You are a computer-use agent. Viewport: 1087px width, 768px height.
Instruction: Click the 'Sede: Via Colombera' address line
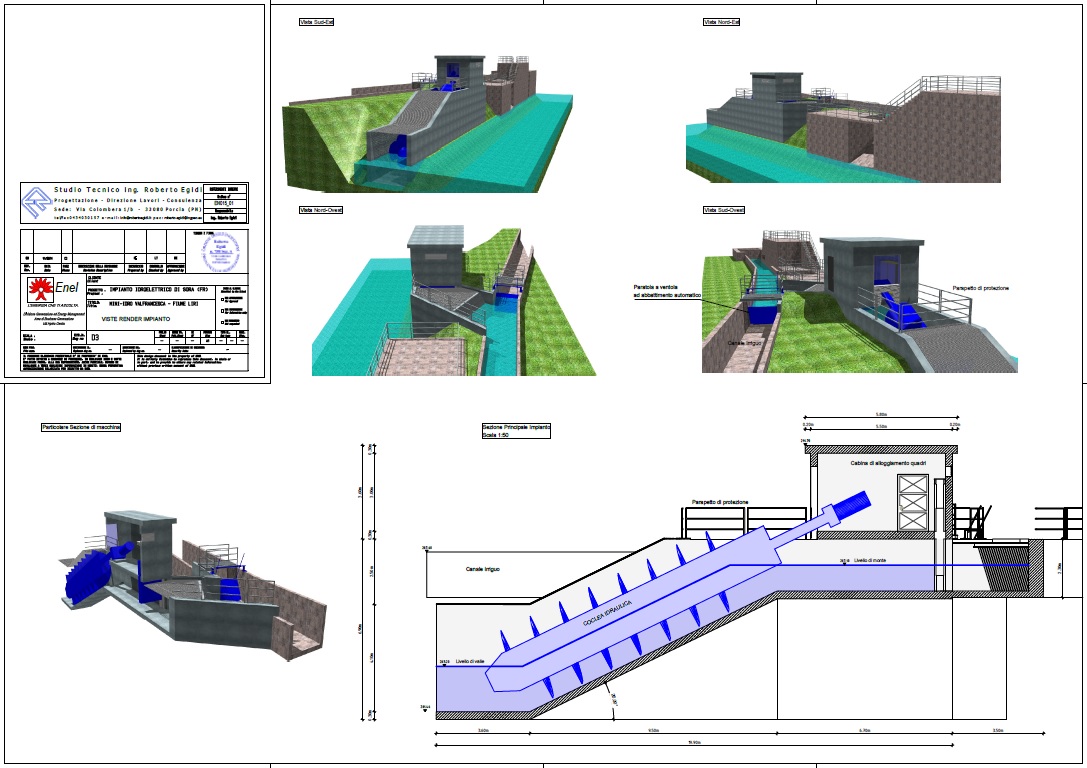128,209
